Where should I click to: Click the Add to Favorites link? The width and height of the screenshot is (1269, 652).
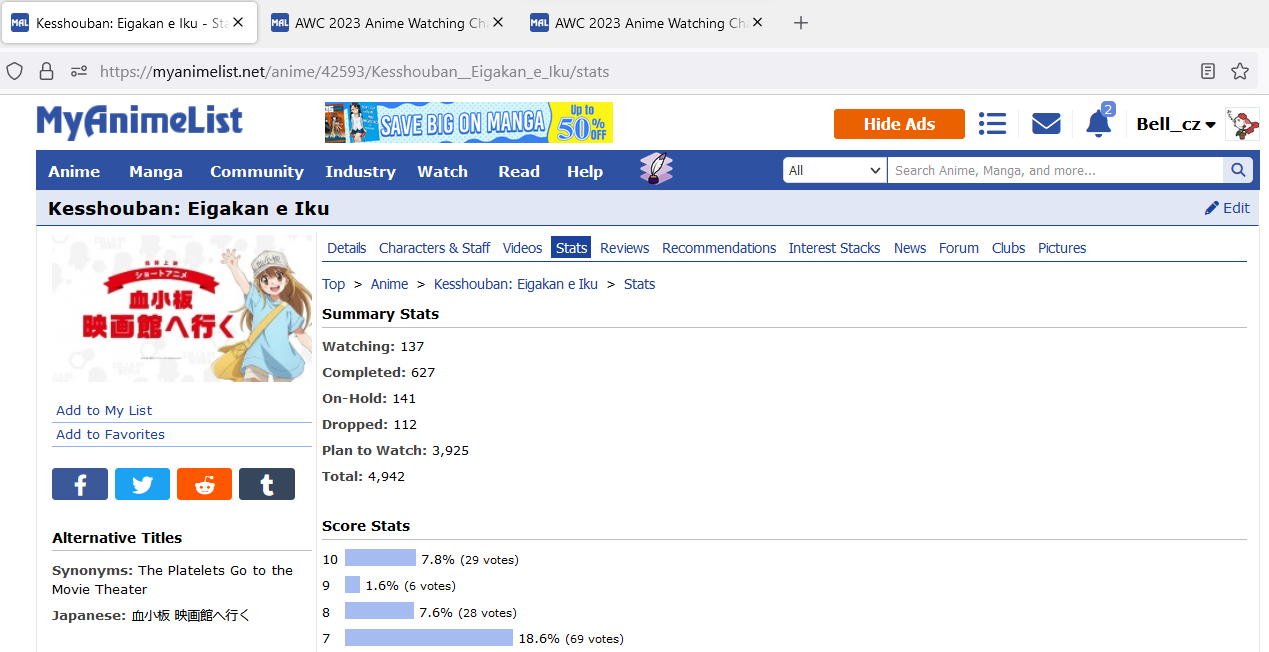110,434
